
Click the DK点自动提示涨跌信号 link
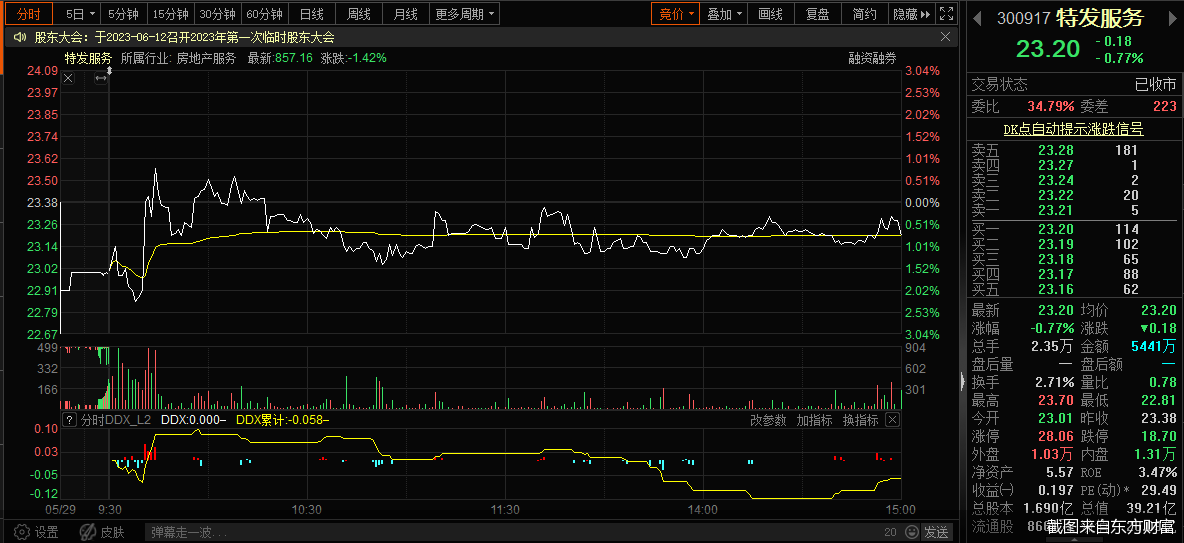pyautogui.click(x=1073, y=129)
